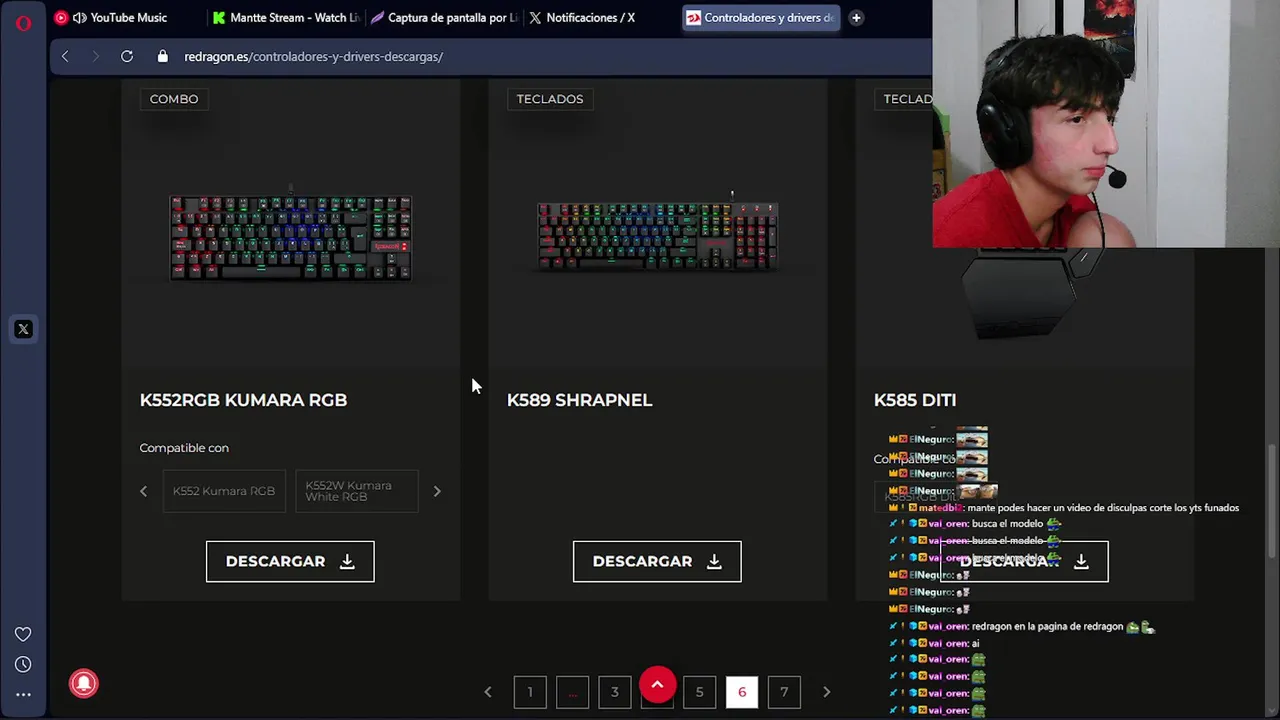1280x720 pixels.
Task: Switch to the Captura de pantalla tab
Action: 443,17
